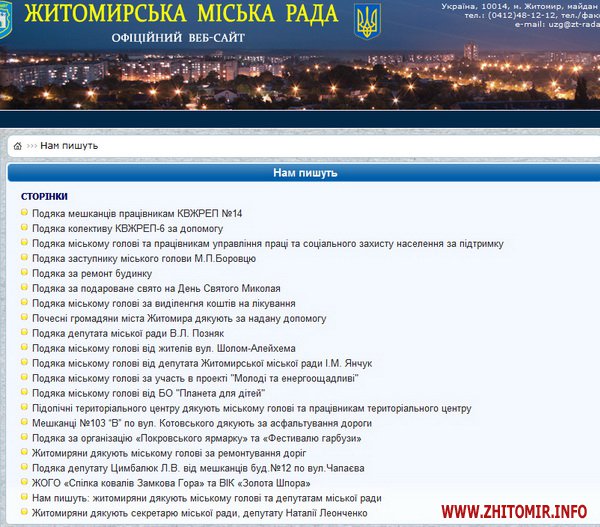Click bullet icon beside 'Житомиряни дякують міському голові за ремонтування доріг'
This screenshot has height=527, width=600.
click(x=25, y=453)
